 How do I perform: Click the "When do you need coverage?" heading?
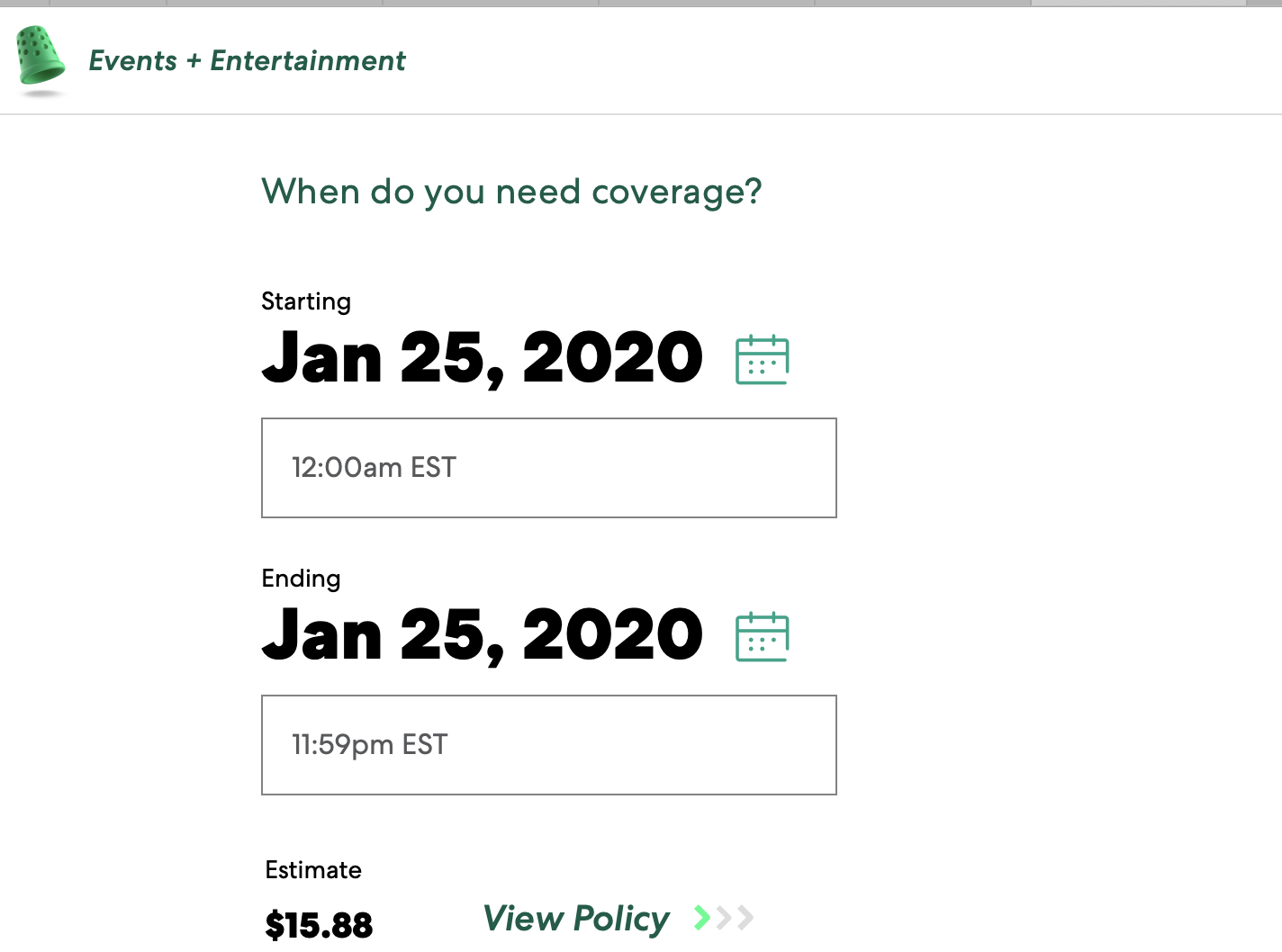tap(511, 192)
